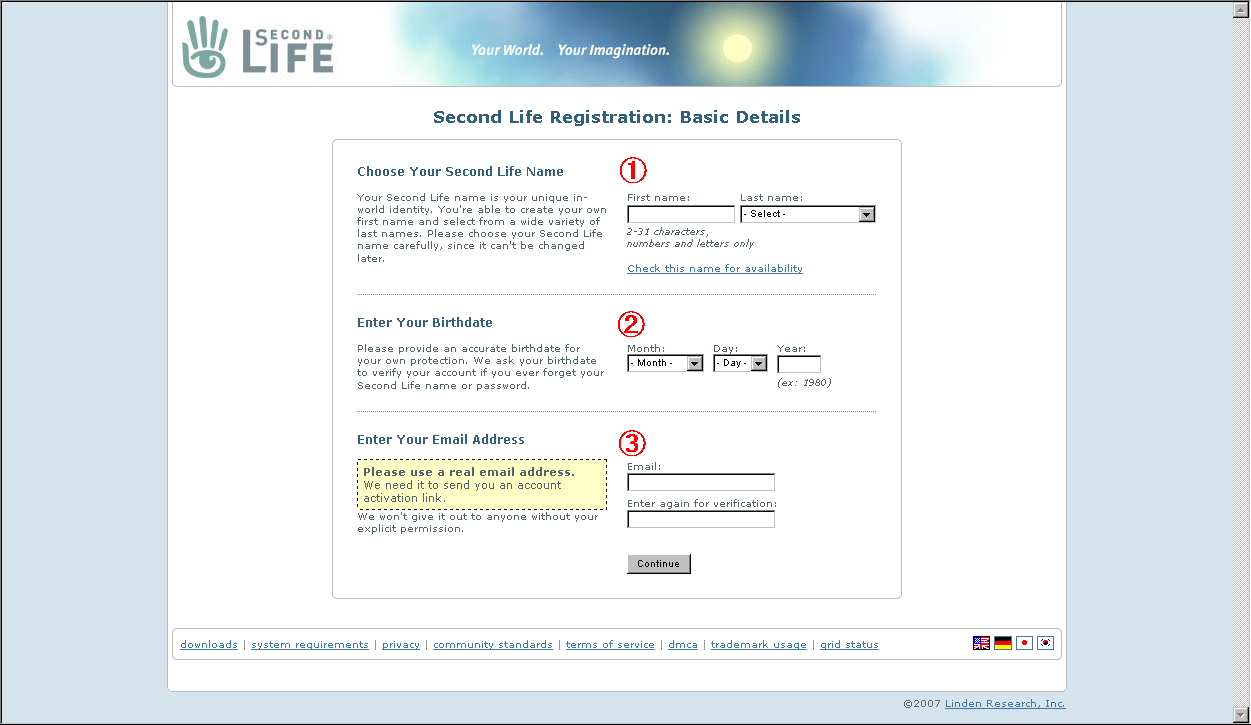Click the 'Second Life Registration: Basic Details' heading
Image resolution: width=1251 pixels, height=725 pixels.
coord(617,117)
